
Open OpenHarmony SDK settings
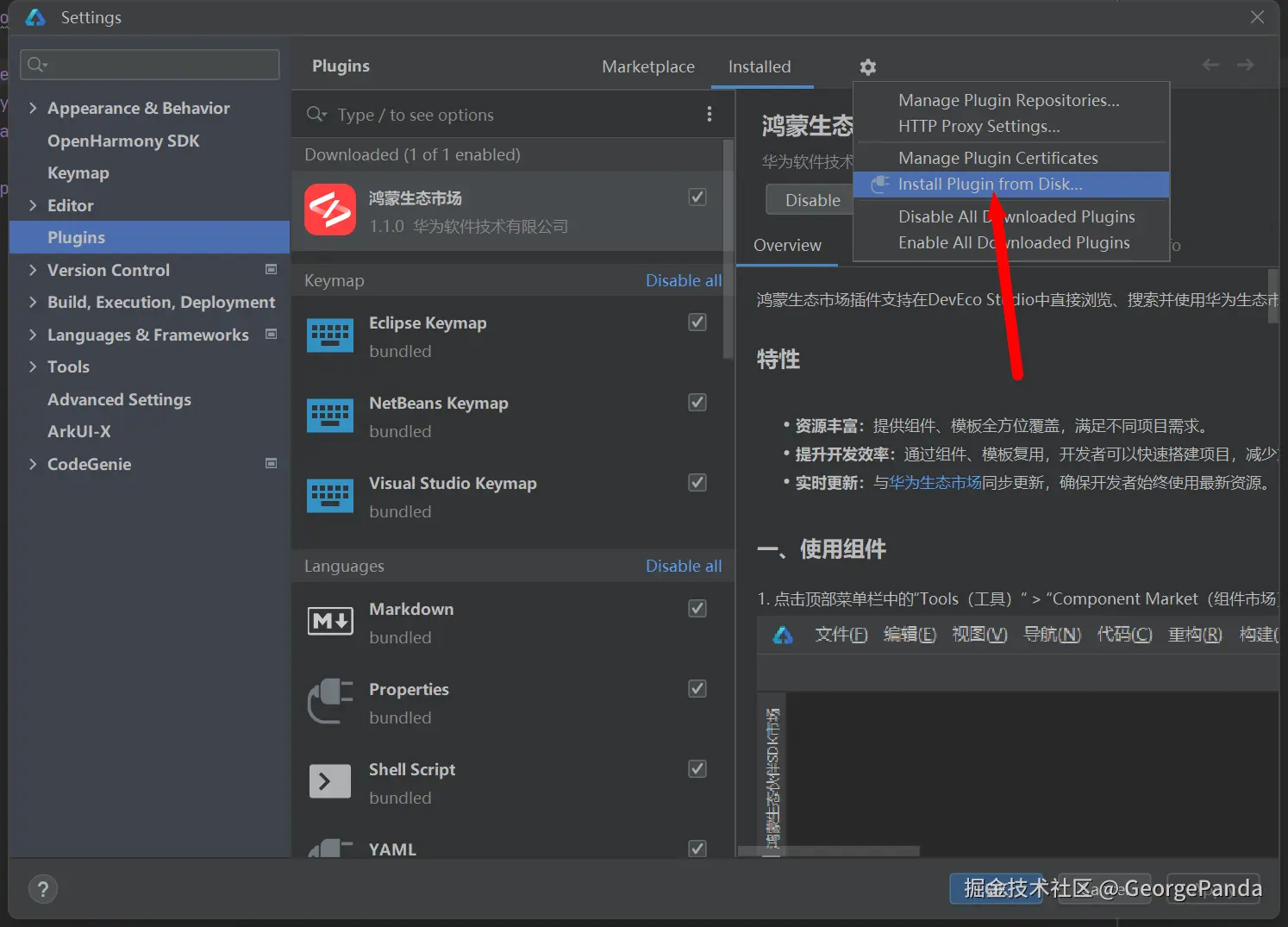coord(123,141)
